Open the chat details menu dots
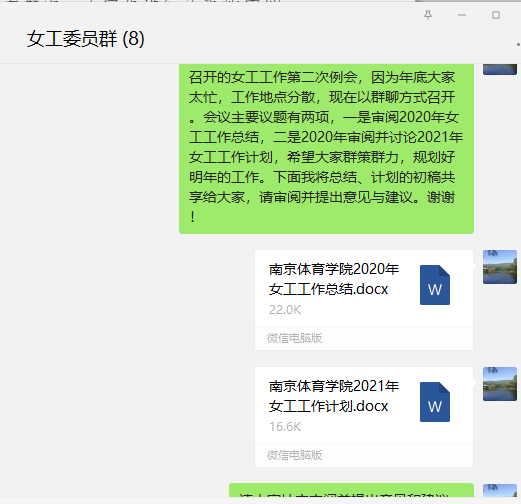 pos(518,44)
